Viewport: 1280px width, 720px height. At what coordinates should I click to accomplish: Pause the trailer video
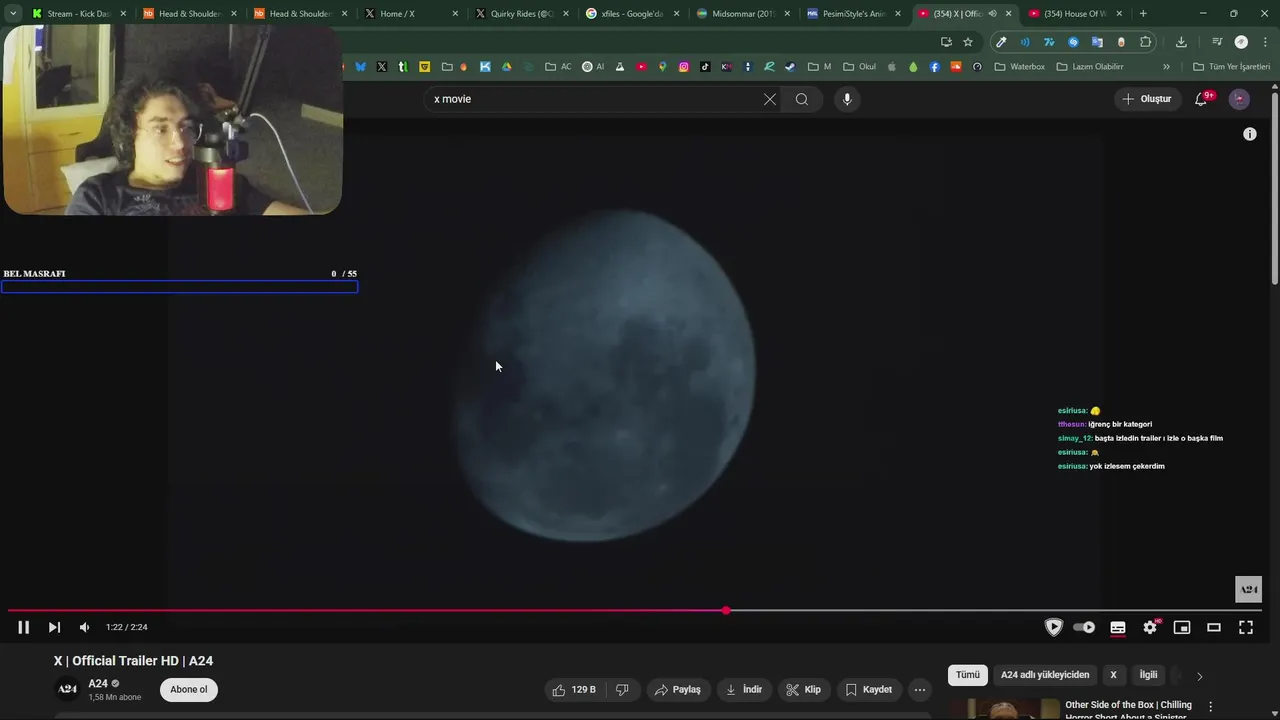point(23,627)
